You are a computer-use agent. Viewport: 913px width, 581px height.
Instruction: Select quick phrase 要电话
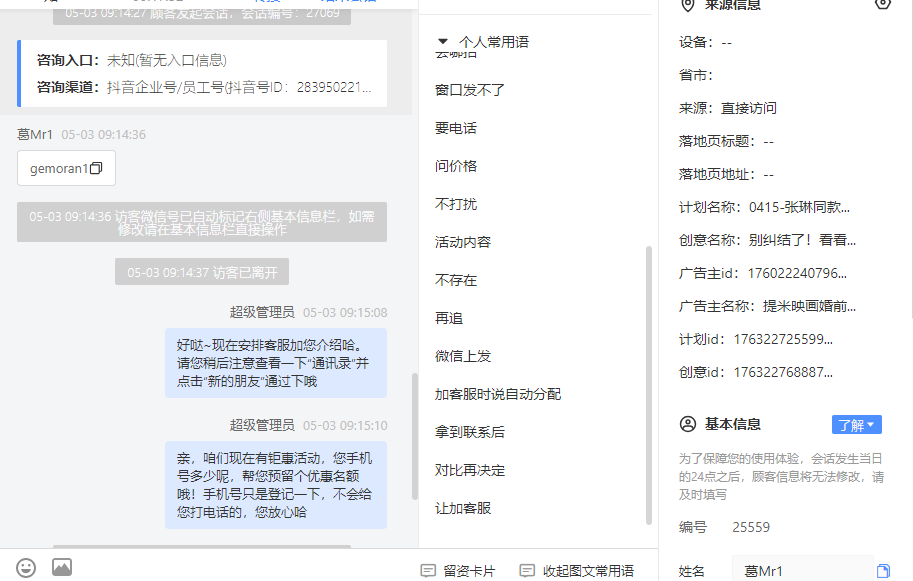click(x=455, y=128)
